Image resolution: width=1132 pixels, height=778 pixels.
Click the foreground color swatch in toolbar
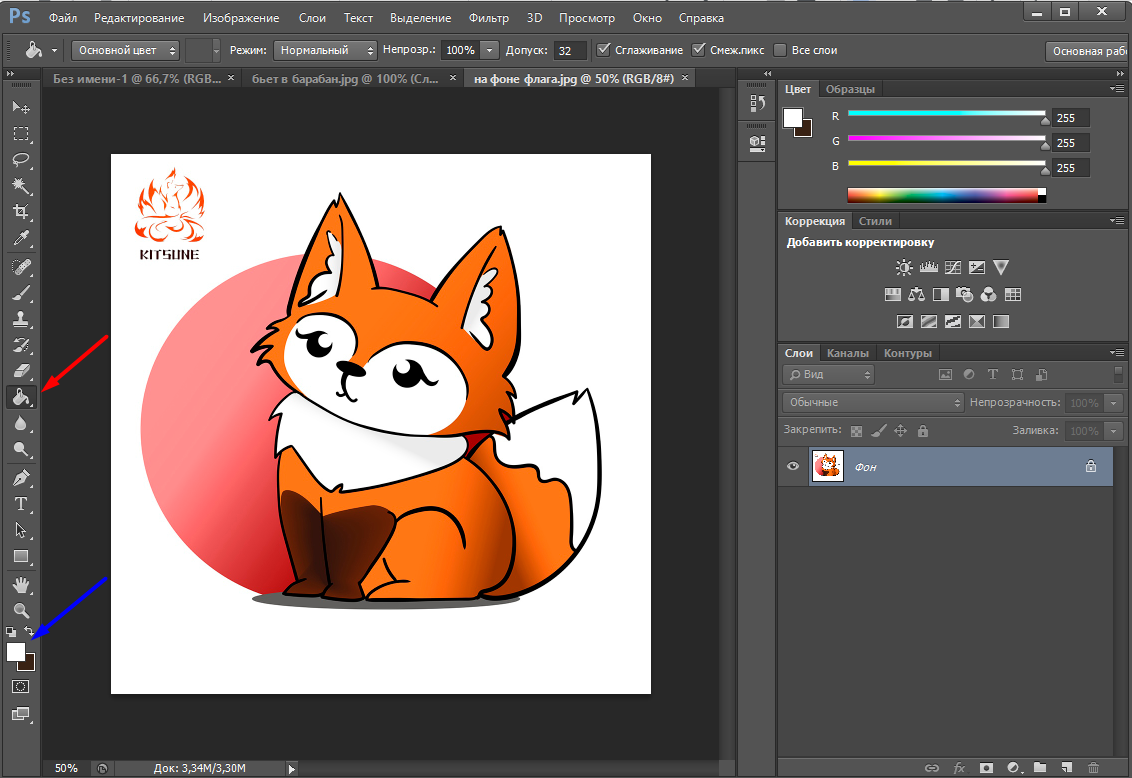click(x=16, y=652)
